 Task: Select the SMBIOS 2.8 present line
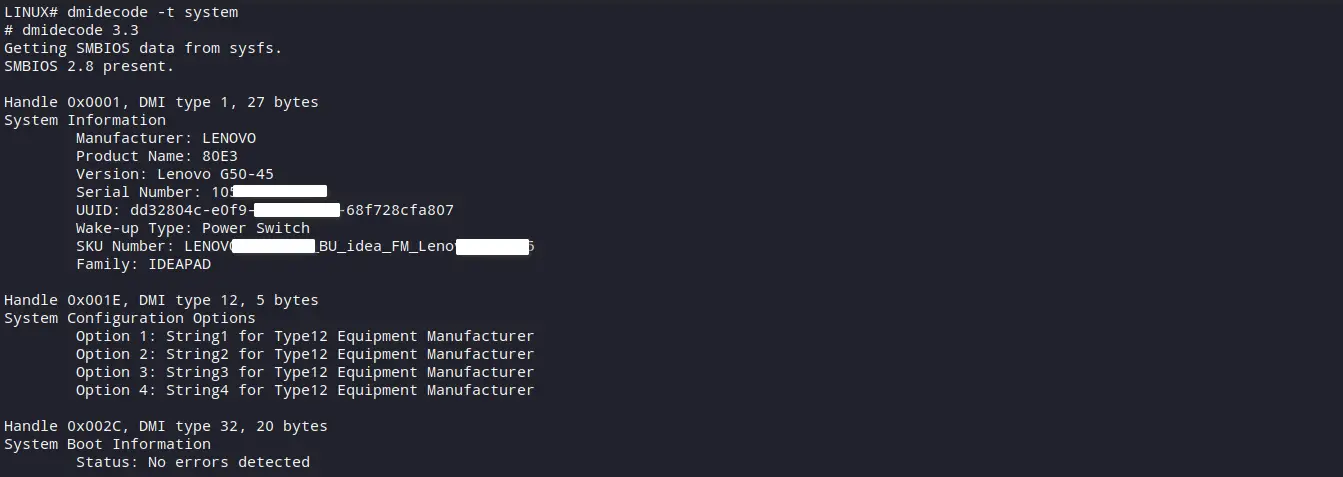(89, 66)
